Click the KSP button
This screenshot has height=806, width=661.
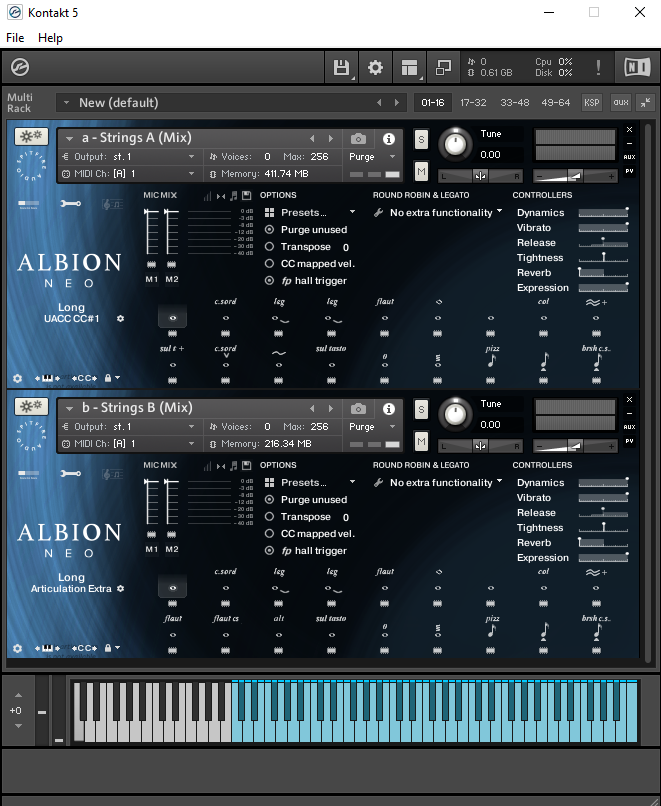[592, 102]
